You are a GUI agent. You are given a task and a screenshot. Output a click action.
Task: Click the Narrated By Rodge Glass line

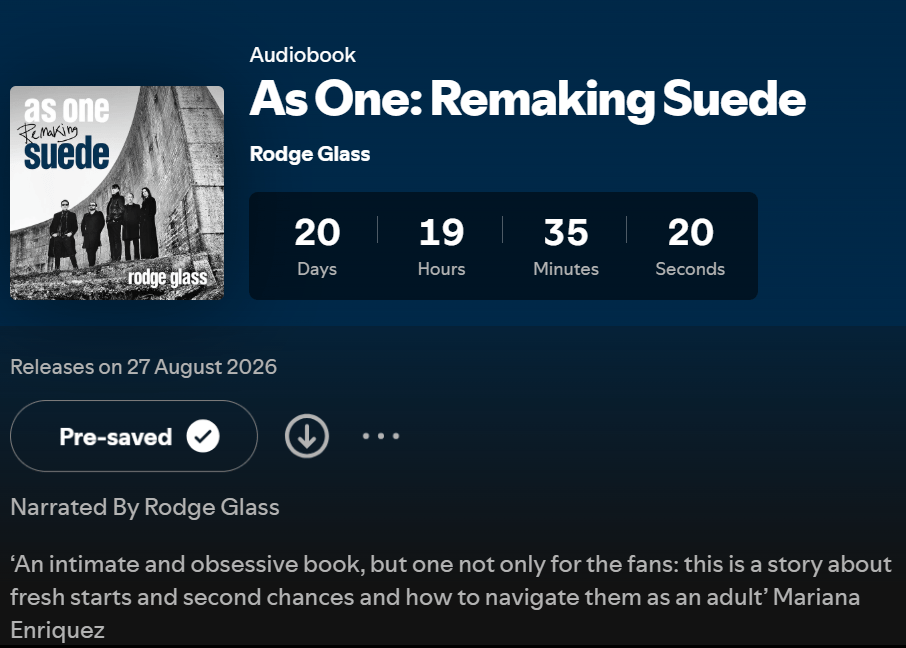click(x=145, y=507)
